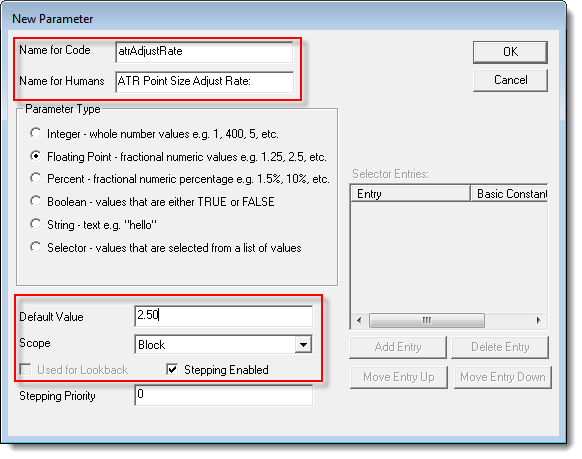Click the Selector Entries horizontal scrollbar thumb
This screenshot has height=459, width=582.
(427, 320)
